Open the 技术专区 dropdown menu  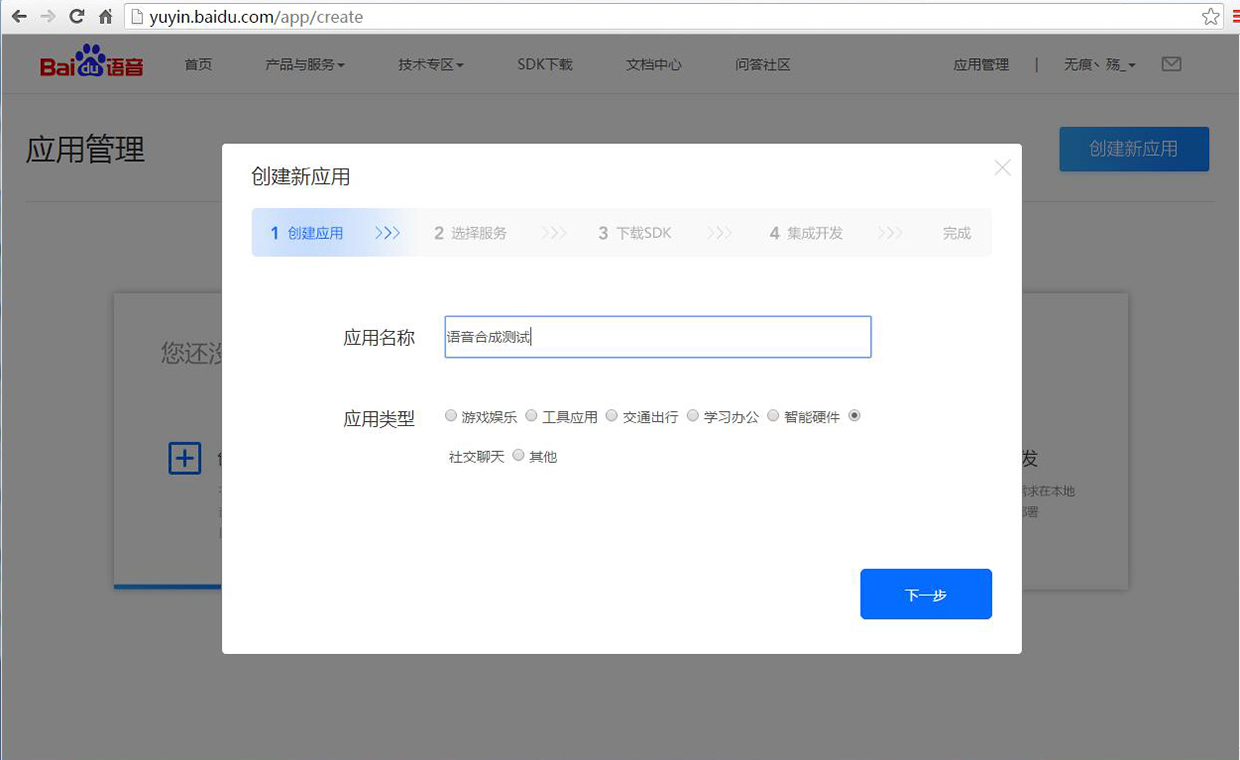(430, 65)
